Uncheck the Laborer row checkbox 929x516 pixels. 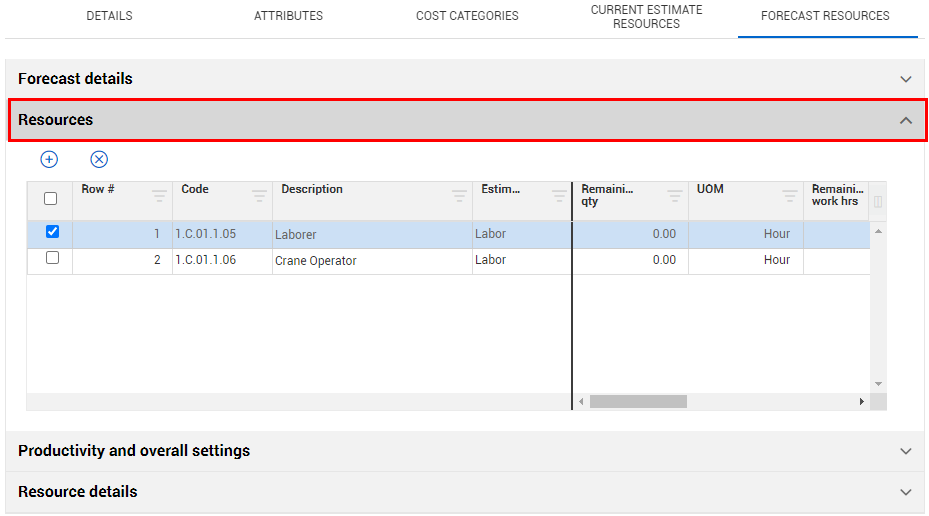coord(53,232)
